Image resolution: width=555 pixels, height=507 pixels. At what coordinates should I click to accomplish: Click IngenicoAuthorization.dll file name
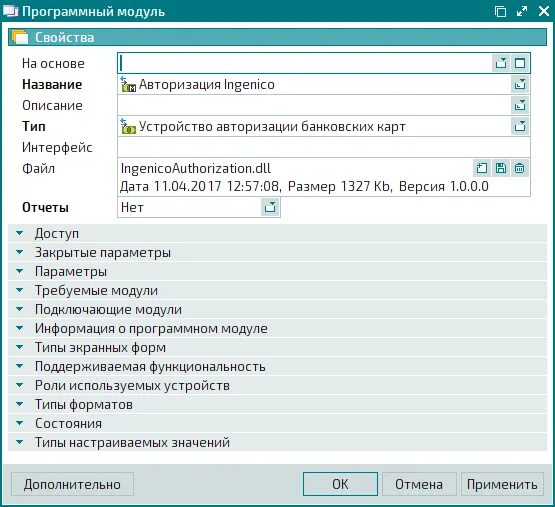click(196, 168)
